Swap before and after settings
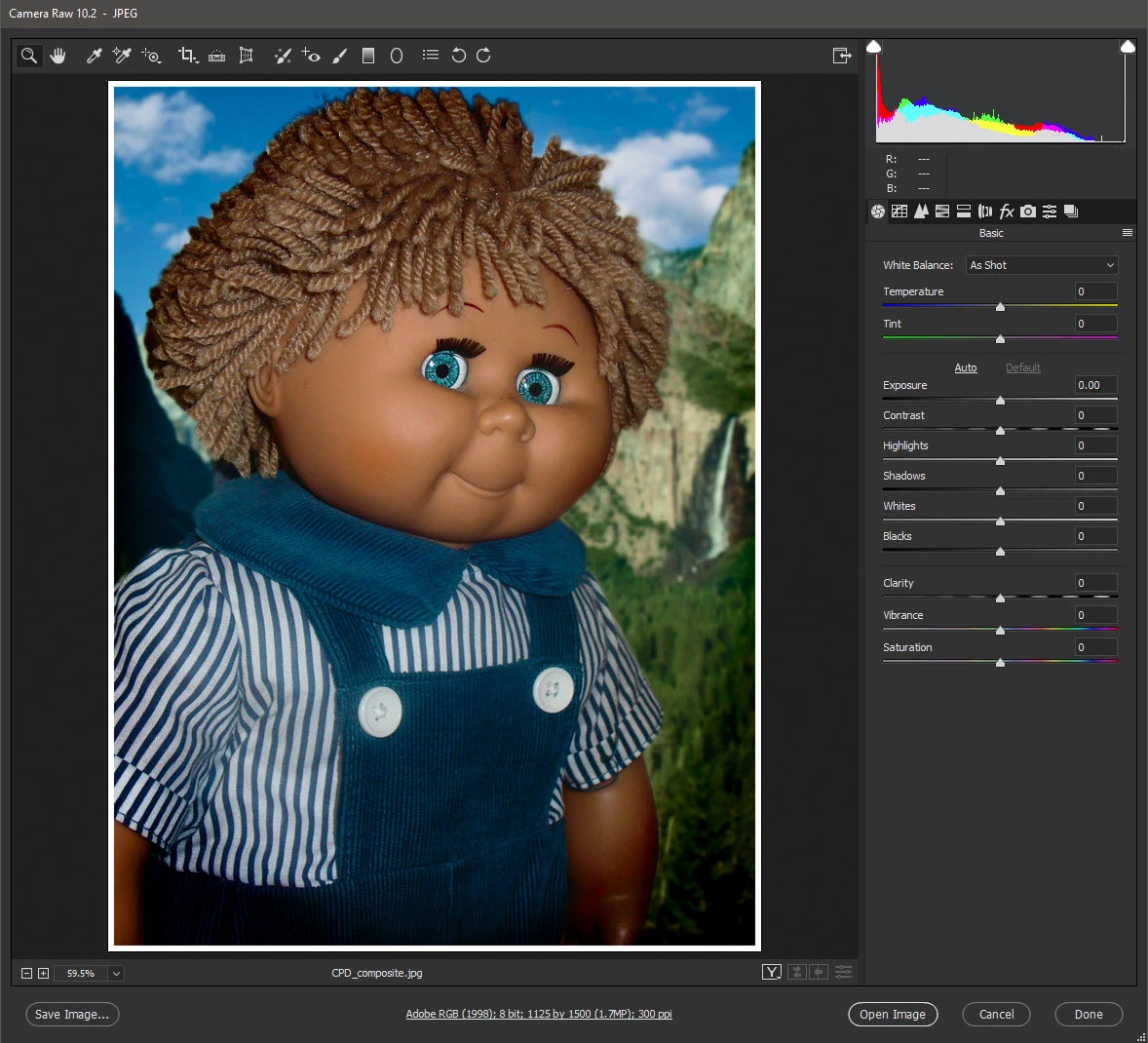Viewport: 1148px width, 1043px height. [x=798, y=972]
